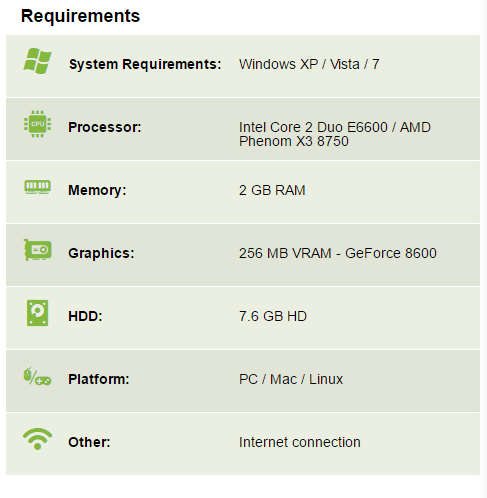Click the 256 MB VRAM GeForce 8600 text
Viewport: 487px width, 498px height.
point(338,253)
